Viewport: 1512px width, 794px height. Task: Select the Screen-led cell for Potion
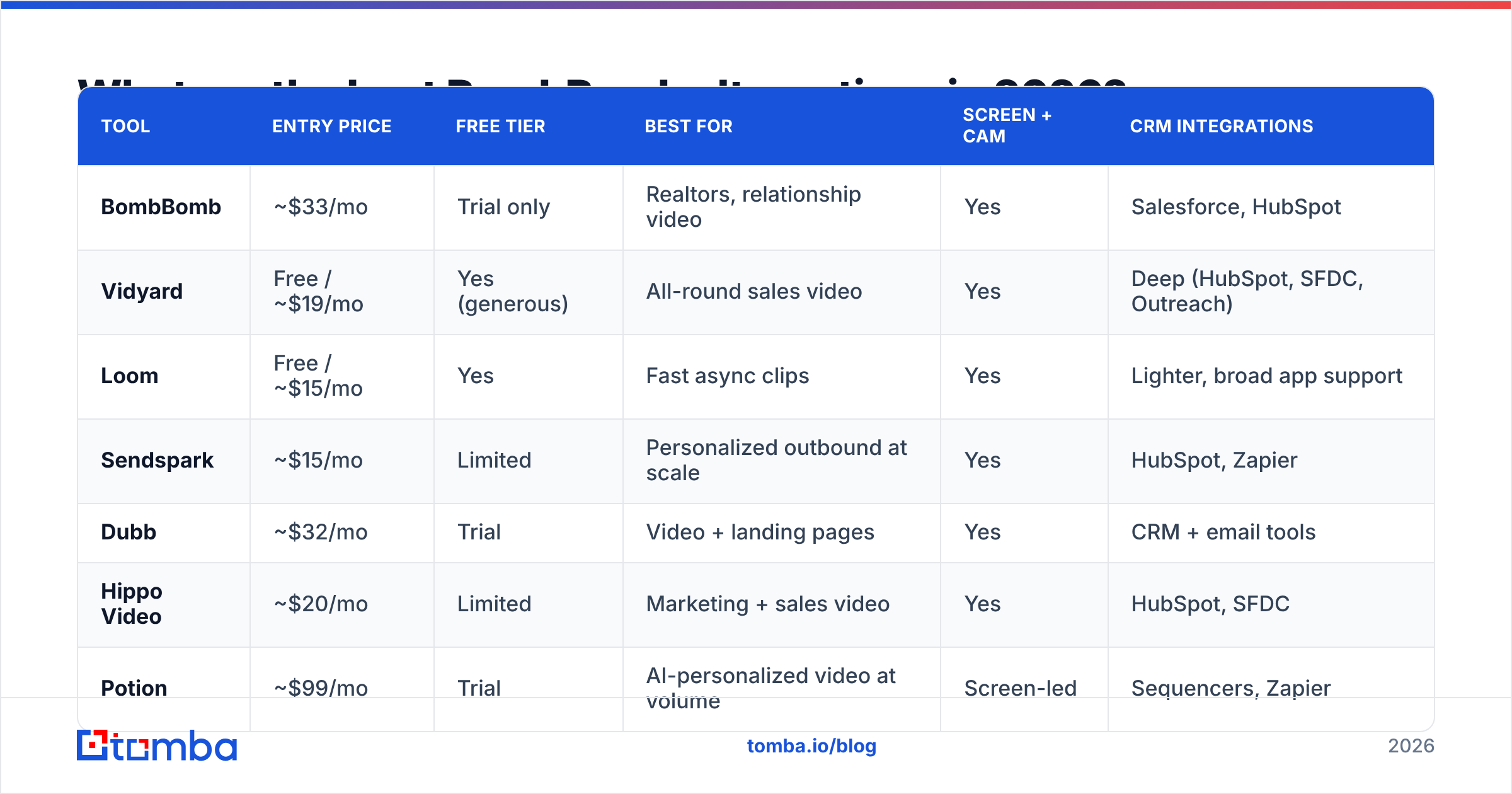(x=1021, y=688)
